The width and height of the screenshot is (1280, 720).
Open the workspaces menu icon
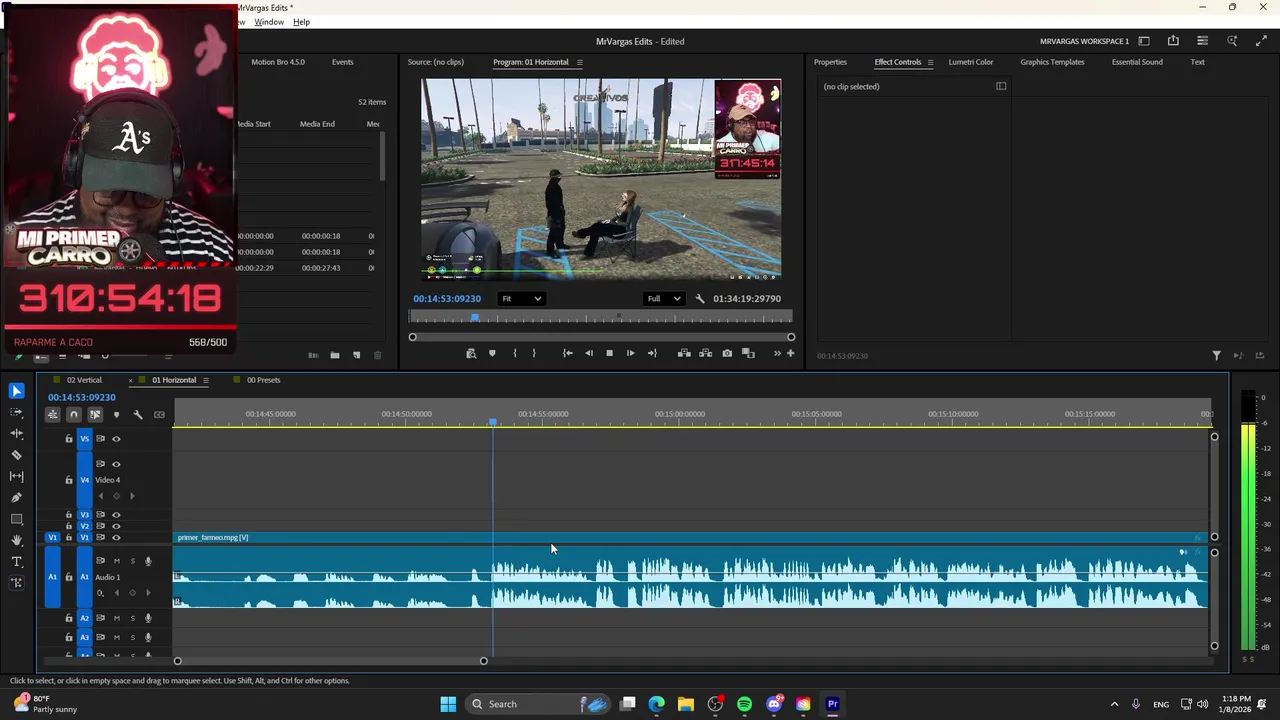tap(1144, 41)
